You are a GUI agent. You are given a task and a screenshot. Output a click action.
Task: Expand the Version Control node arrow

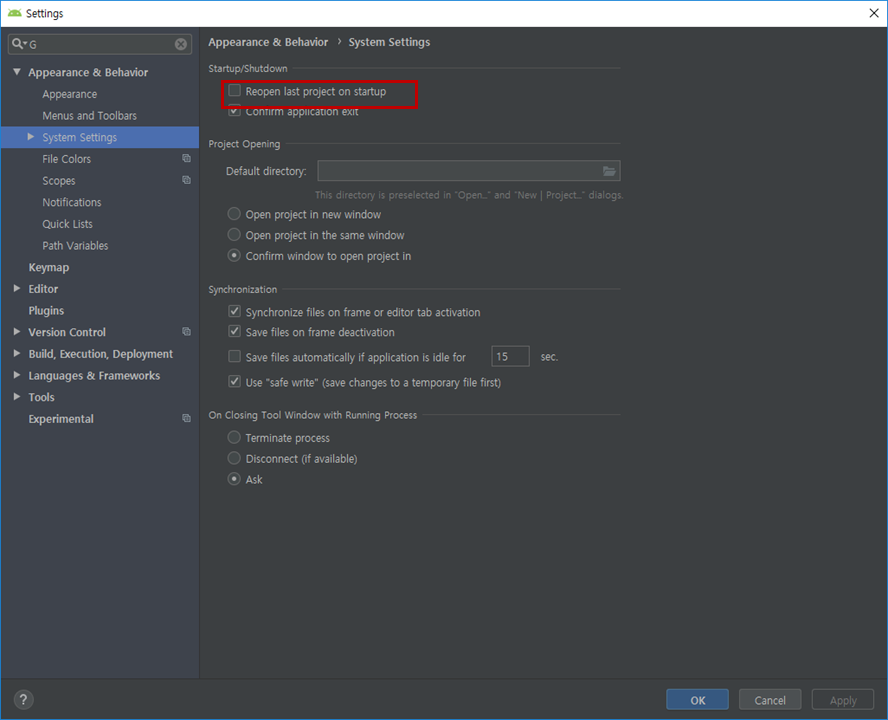point(17,332)
